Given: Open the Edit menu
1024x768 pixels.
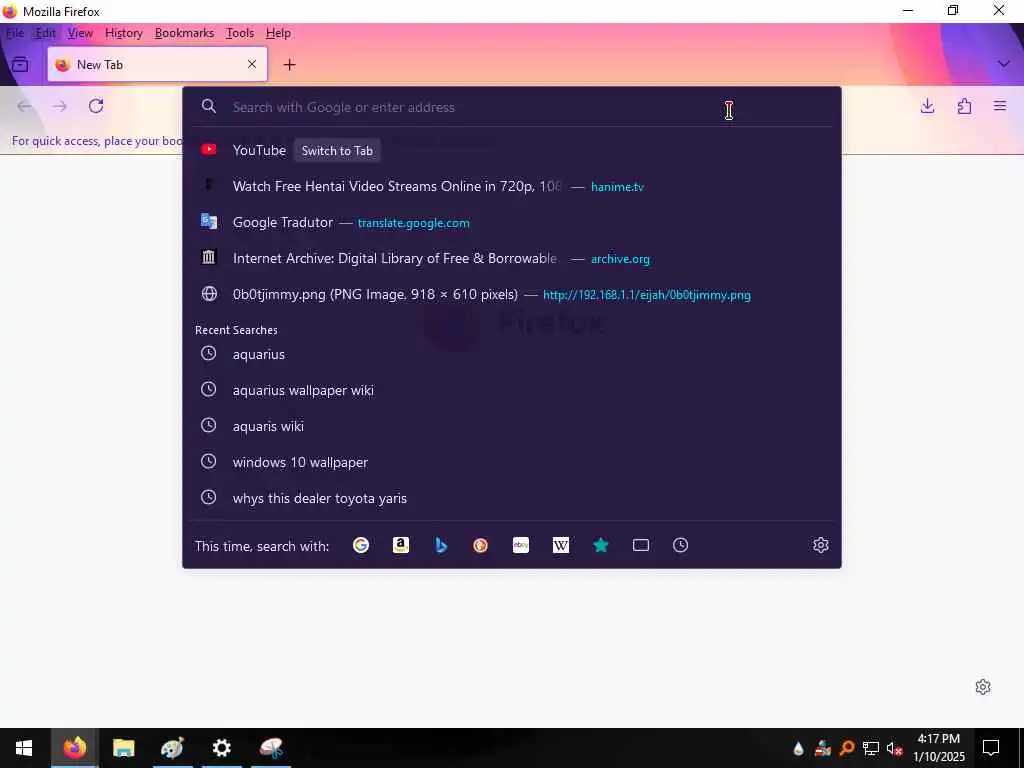Looking at the screenshot, I should 46,33.
